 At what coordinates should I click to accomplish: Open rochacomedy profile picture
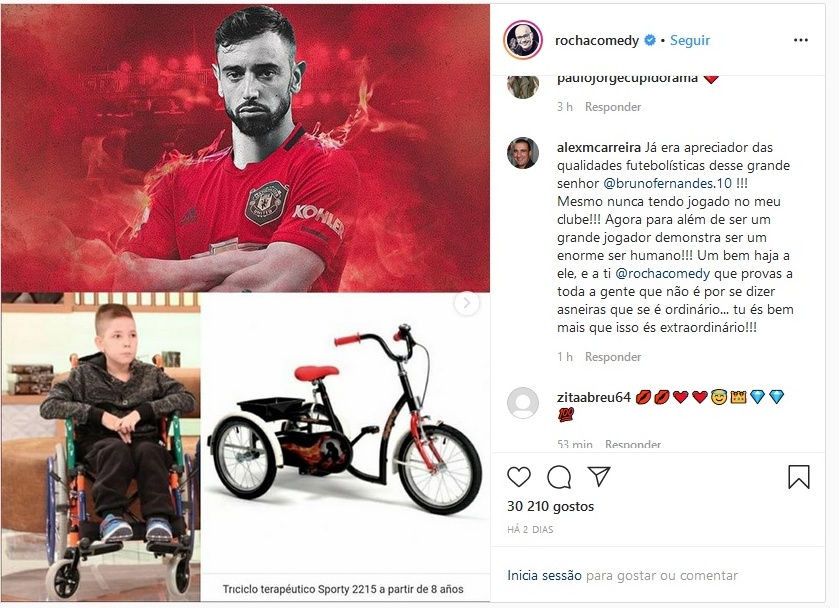point(523,41)
